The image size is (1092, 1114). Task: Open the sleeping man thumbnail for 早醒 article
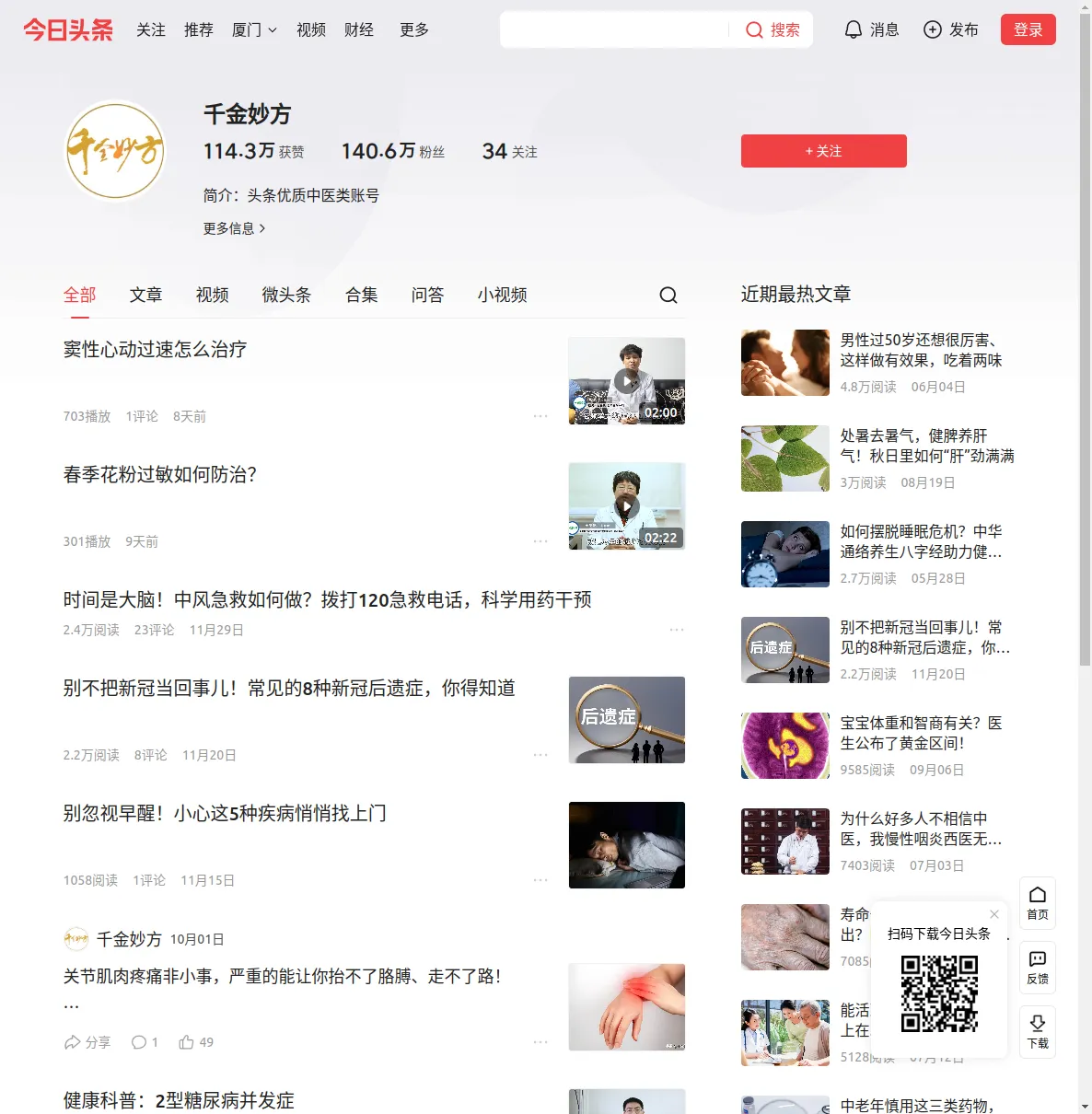[x=627, y=845]
